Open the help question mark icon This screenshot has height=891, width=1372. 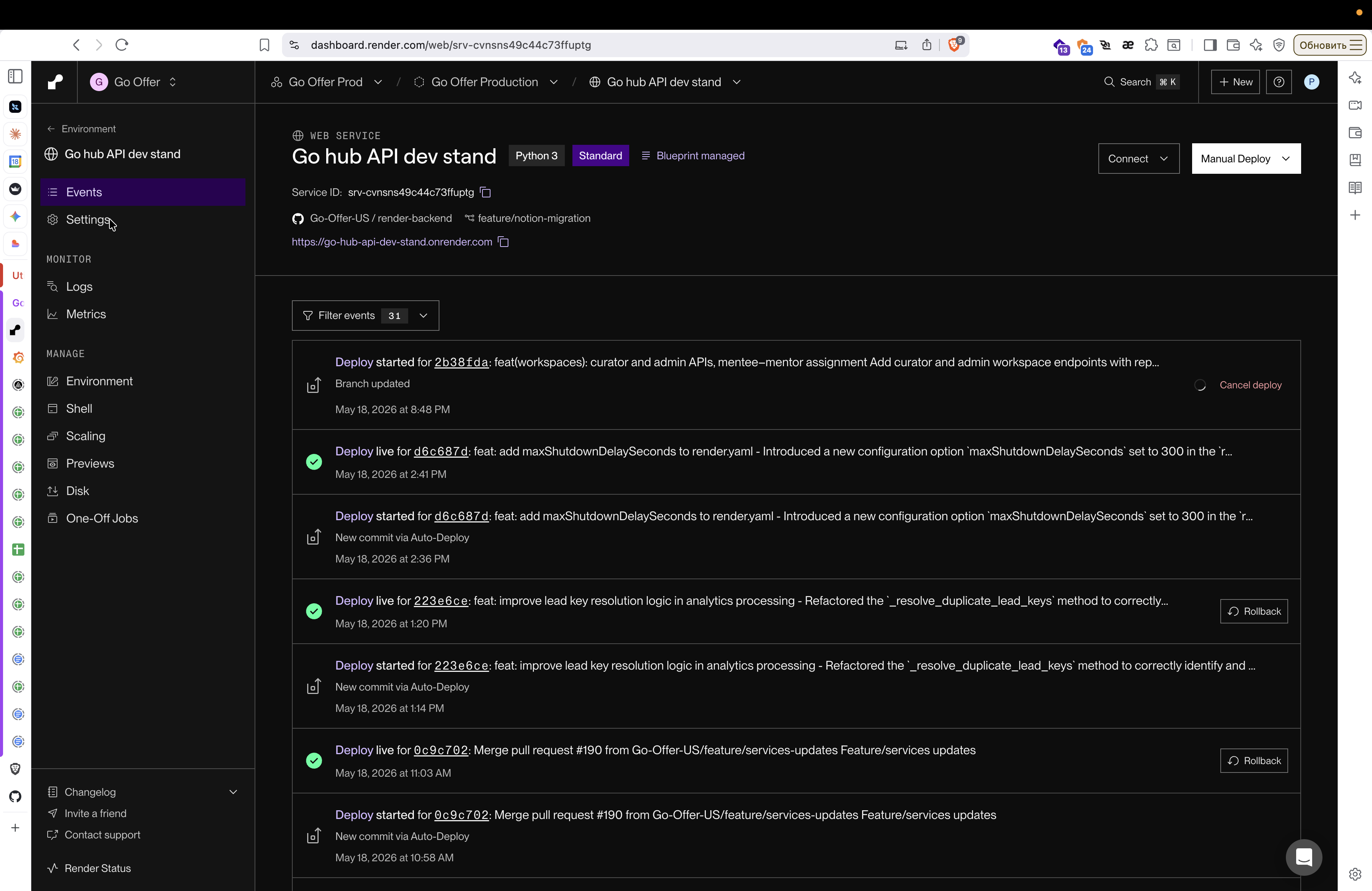pyautogui.click(x=1279, y=82)
